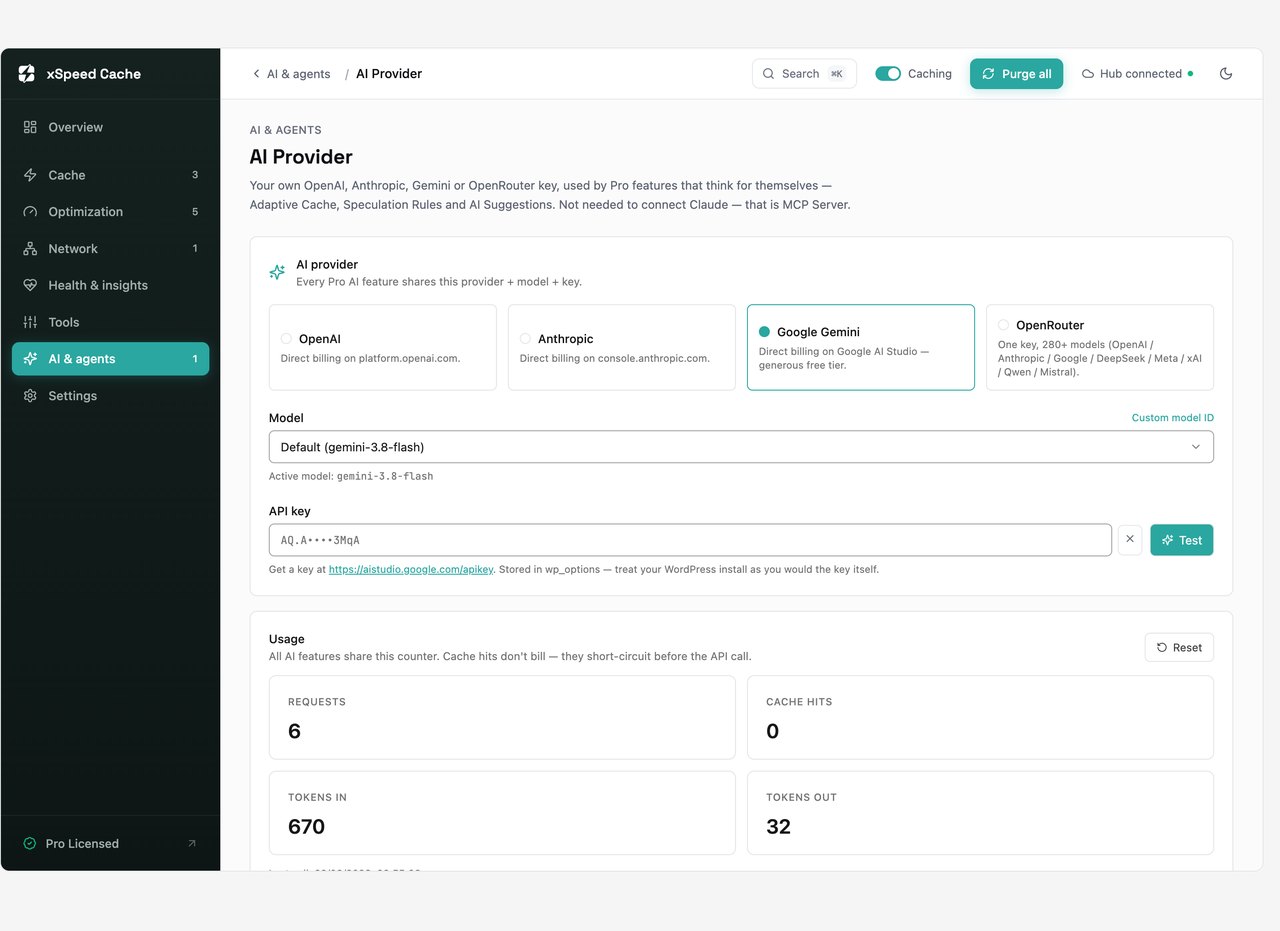Click the xSpeed Cache logo icon

click(27, 74)
